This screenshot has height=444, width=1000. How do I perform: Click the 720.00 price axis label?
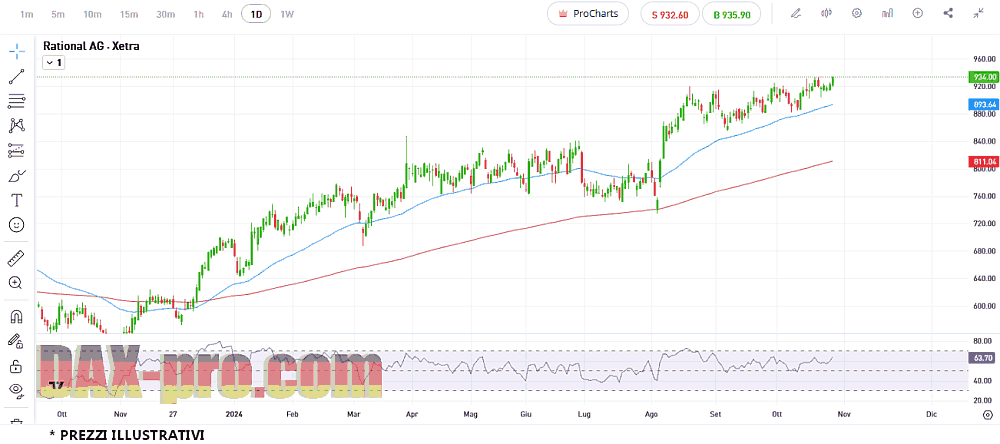click(985, 223)
